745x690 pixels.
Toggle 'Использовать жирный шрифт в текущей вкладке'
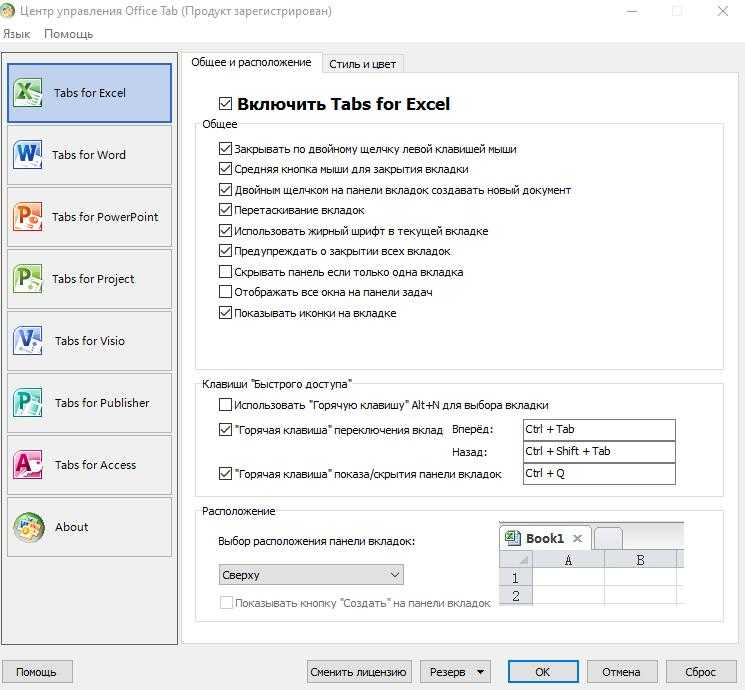tap(225, 230)
